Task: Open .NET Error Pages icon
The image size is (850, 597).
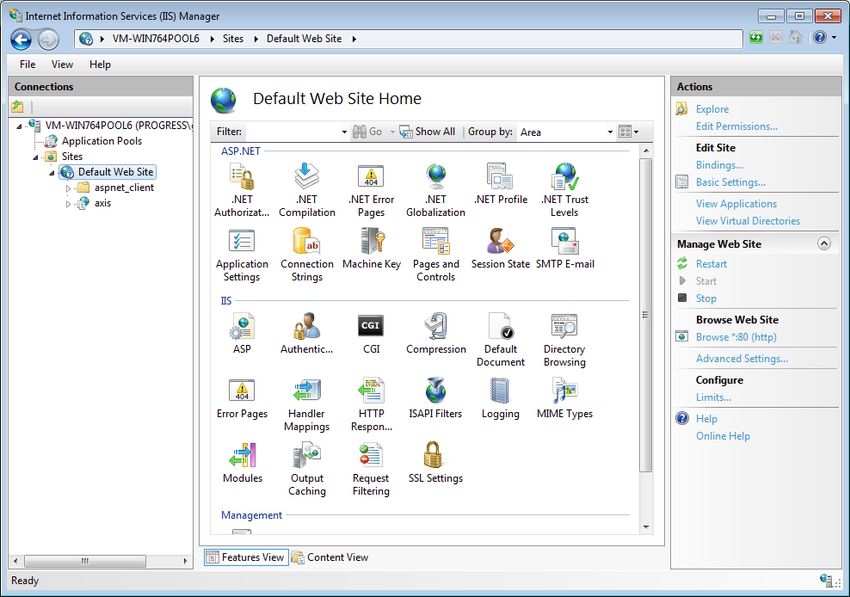Action: tap(371, 190)
